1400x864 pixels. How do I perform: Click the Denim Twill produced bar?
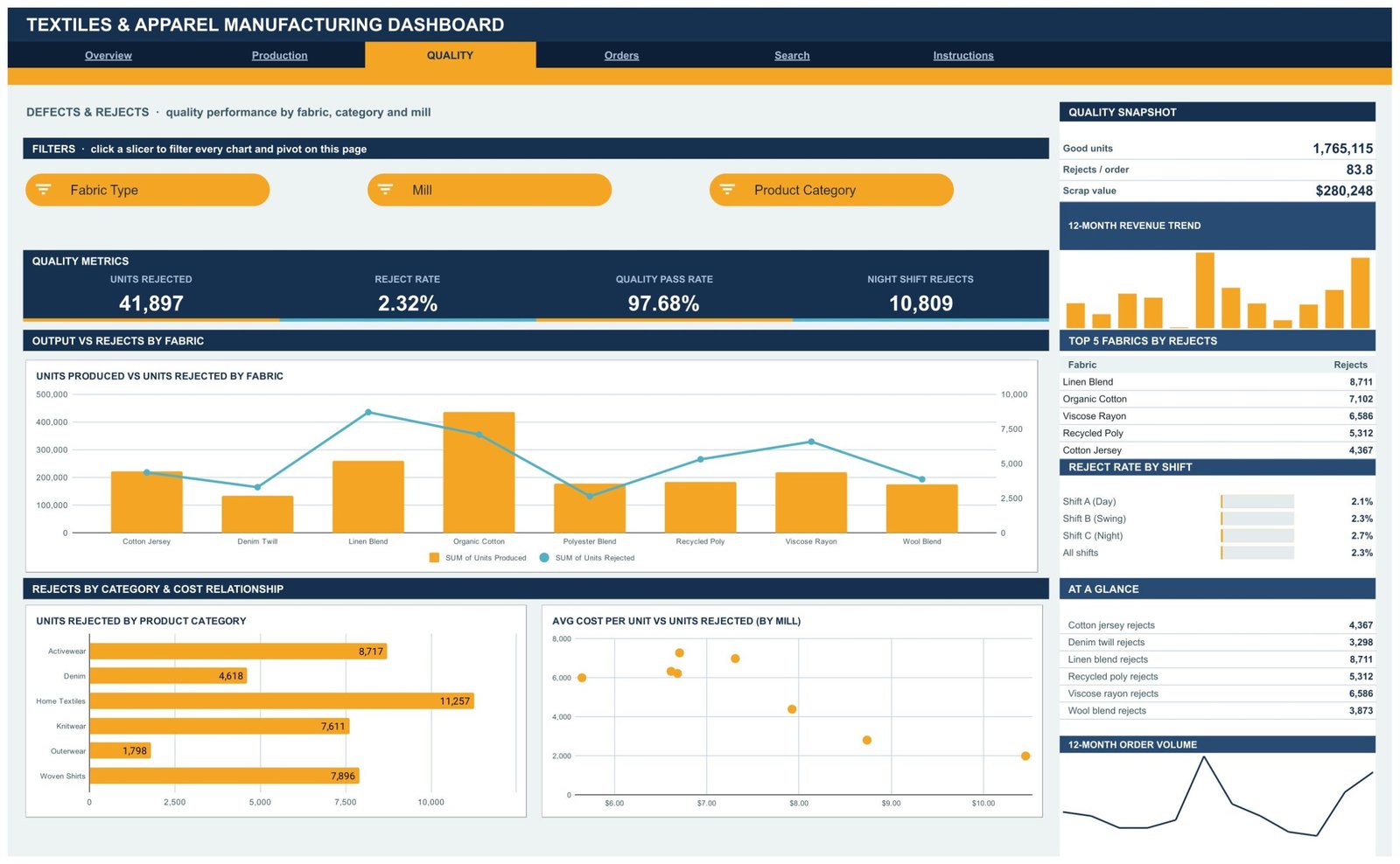coord(257,514)
